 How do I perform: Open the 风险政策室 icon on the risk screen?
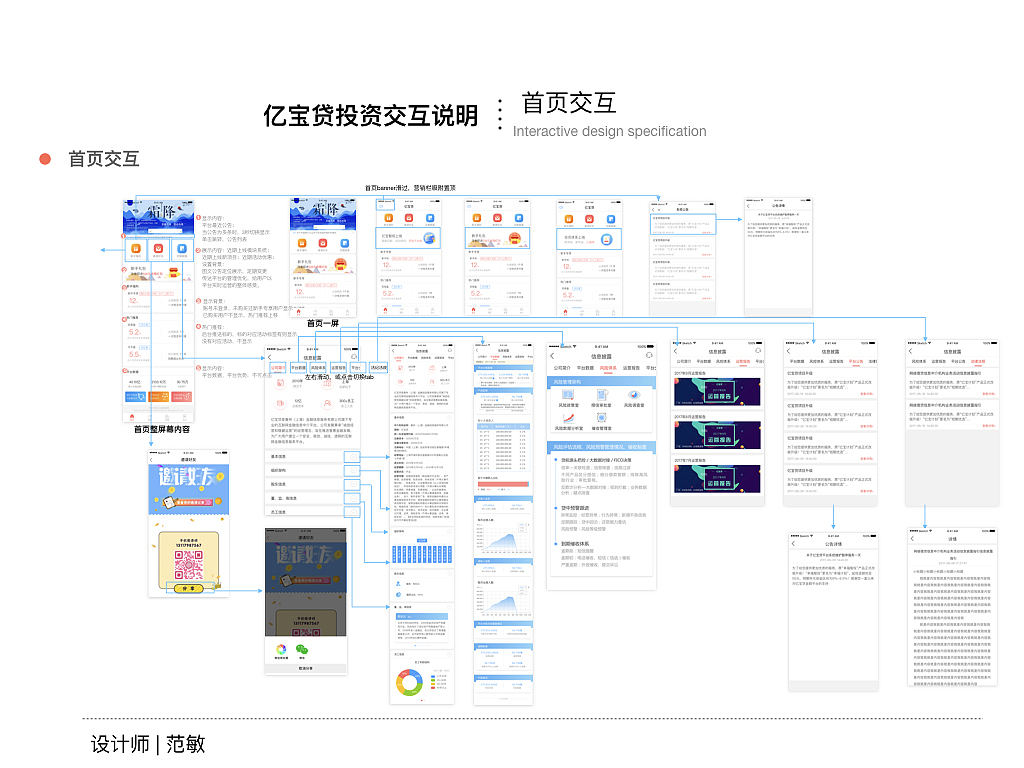(568, 395)
